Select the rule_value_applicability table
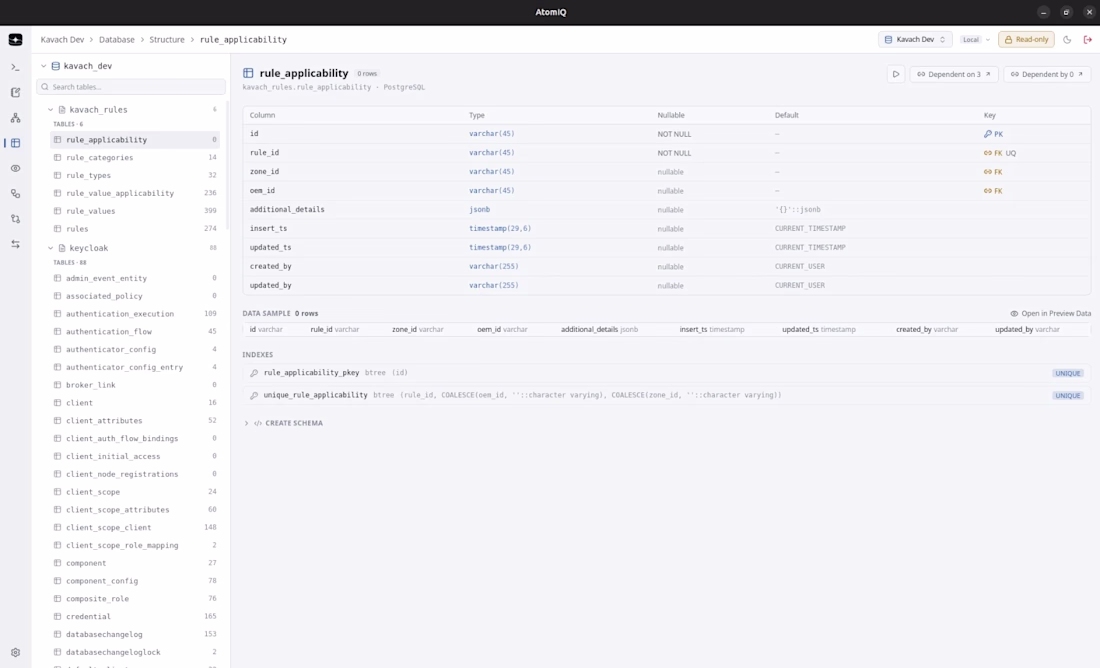Screen dimensions: 1100x668 tap(135, 193)
